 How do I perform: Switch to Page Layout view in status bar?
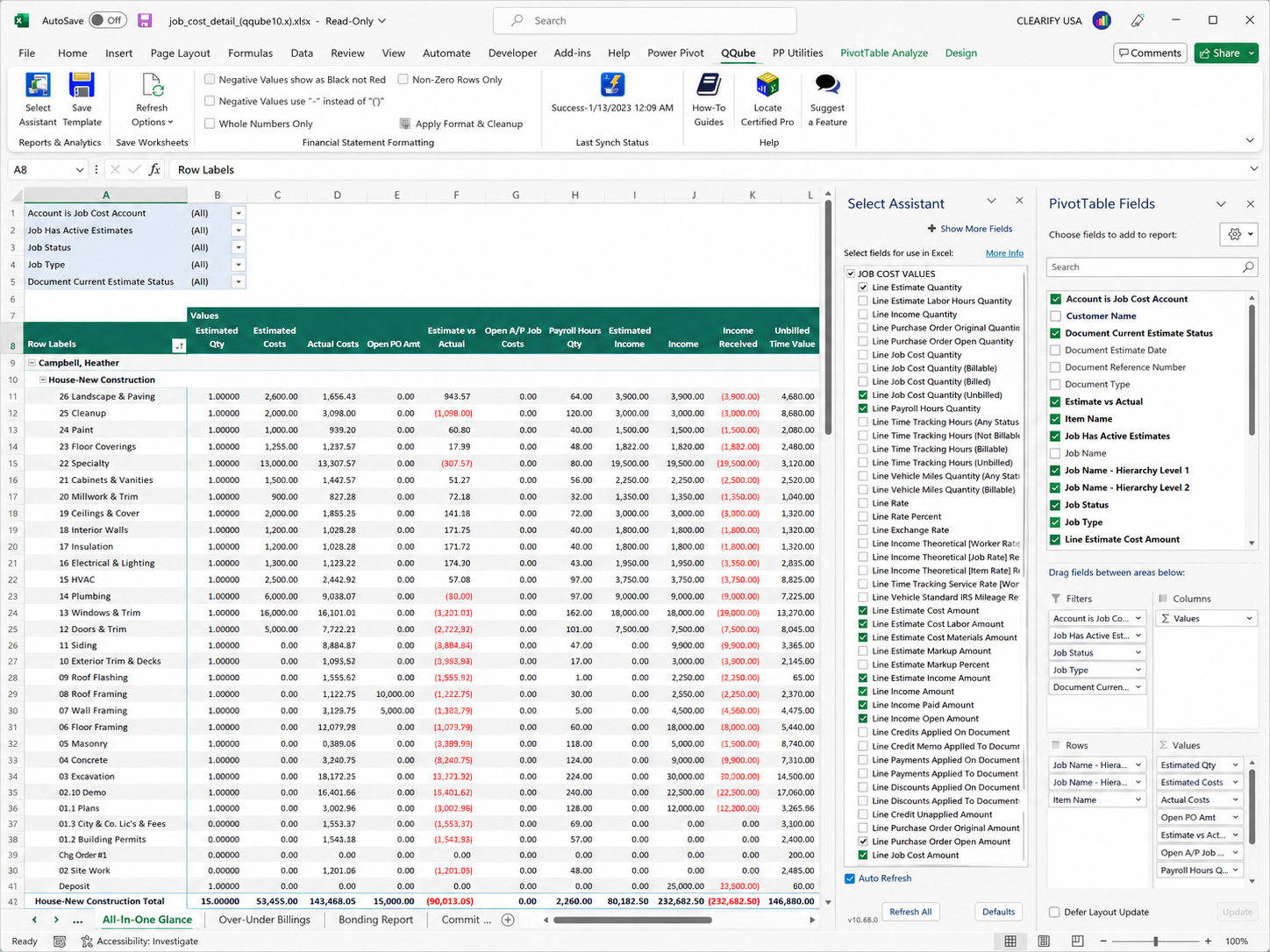coord(1044,941)
